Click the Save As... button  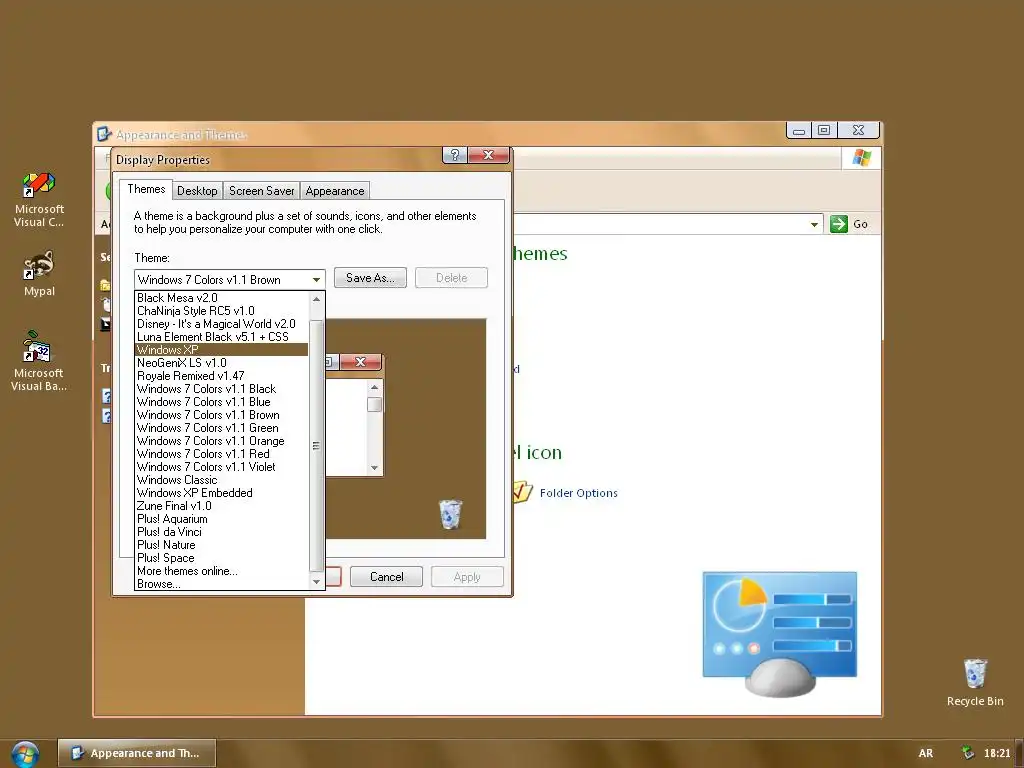pos(370,278)
